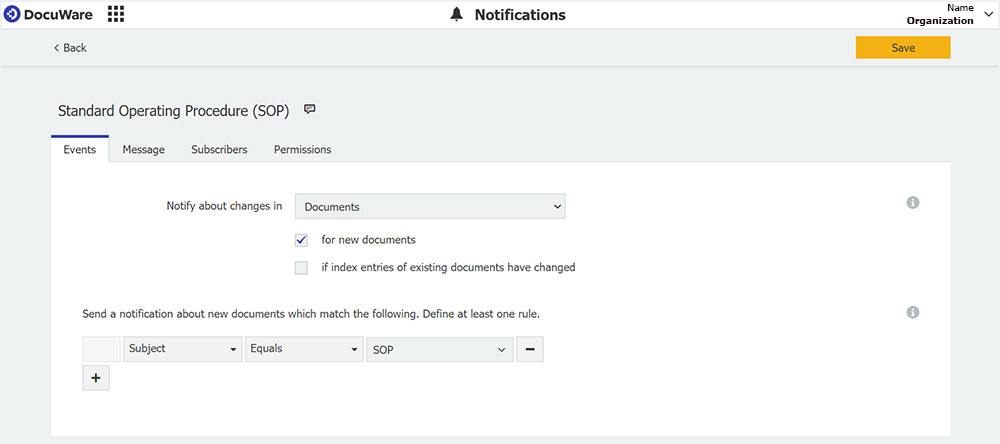Open info icon beside rule definition text
This screenshot has height=444, width=1000.
[x=912, y=313]
